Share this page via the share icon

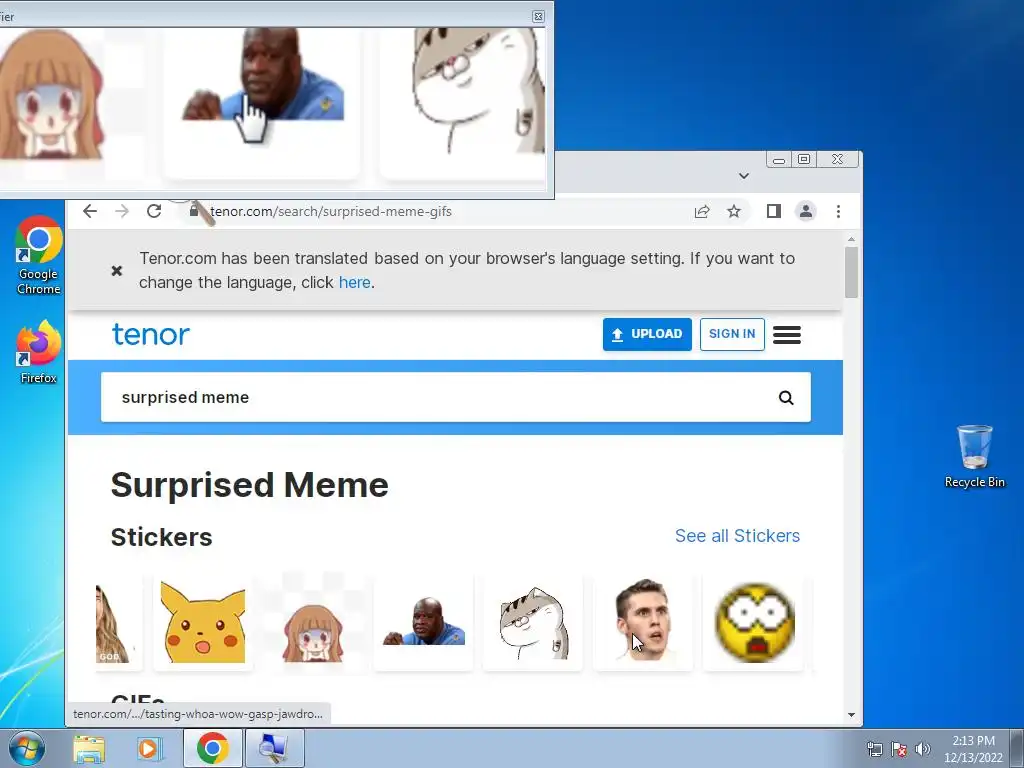[x=702, y=211]
